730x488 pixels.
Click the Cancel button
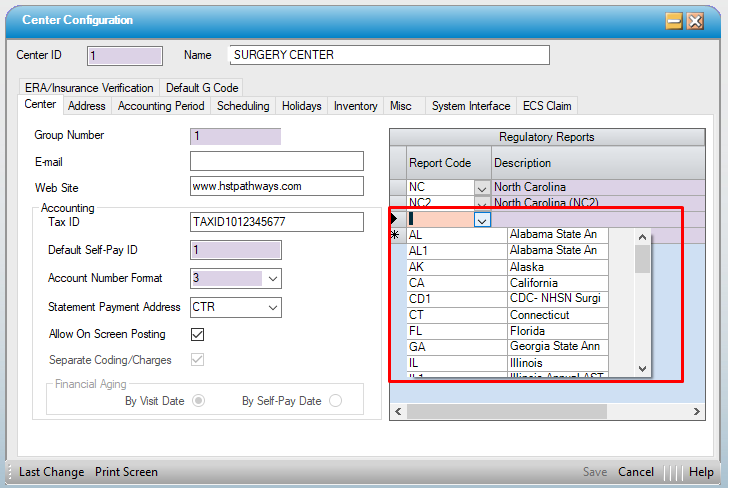[x=635, y=472]
